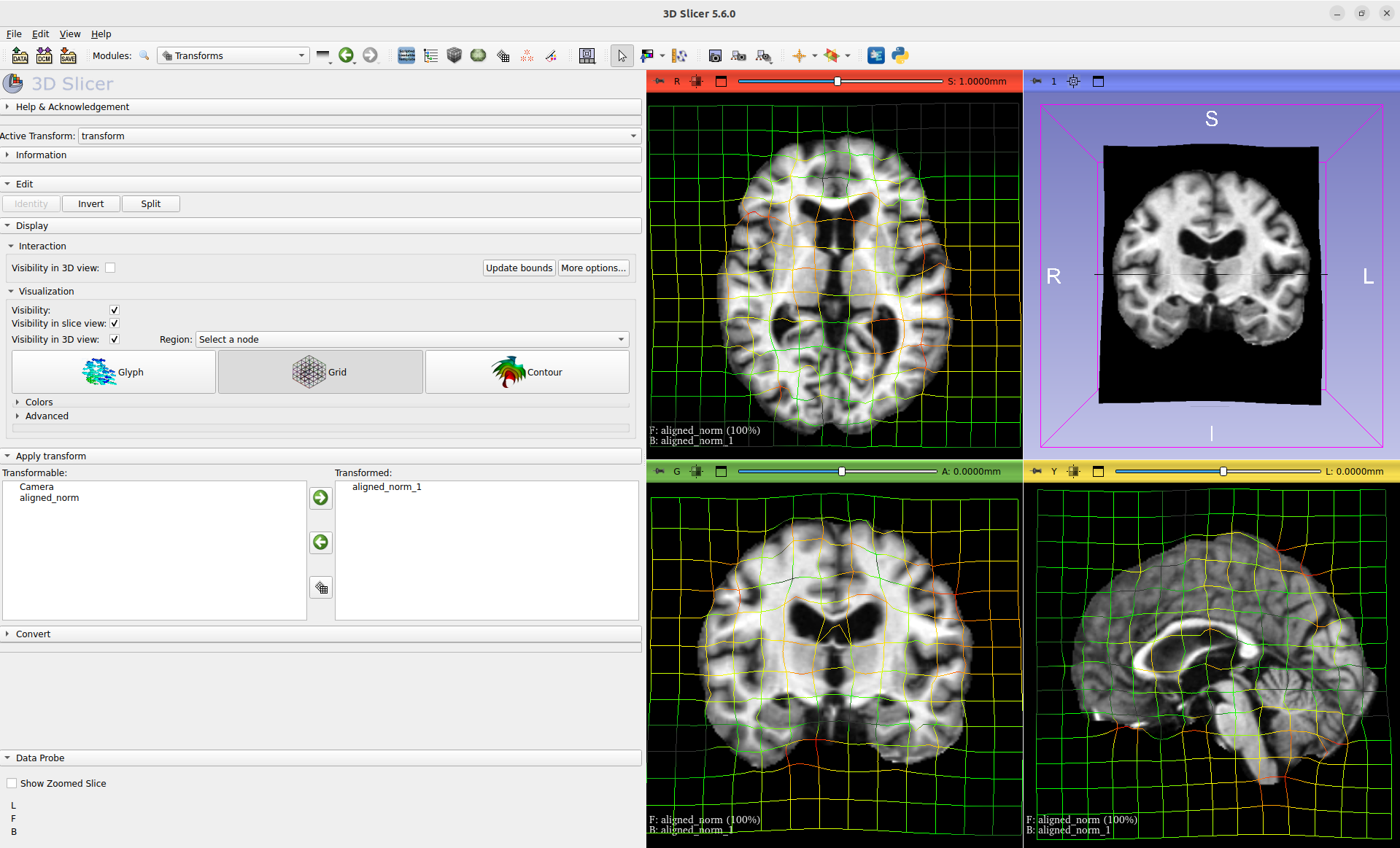
Task: Click More options... button
Action: pos(594,268)
